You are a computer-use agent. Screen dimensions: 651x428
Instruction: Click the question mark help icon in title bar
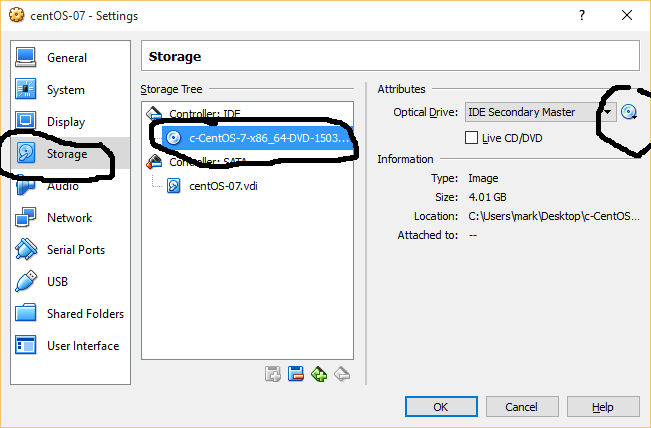tap(582, 15)
